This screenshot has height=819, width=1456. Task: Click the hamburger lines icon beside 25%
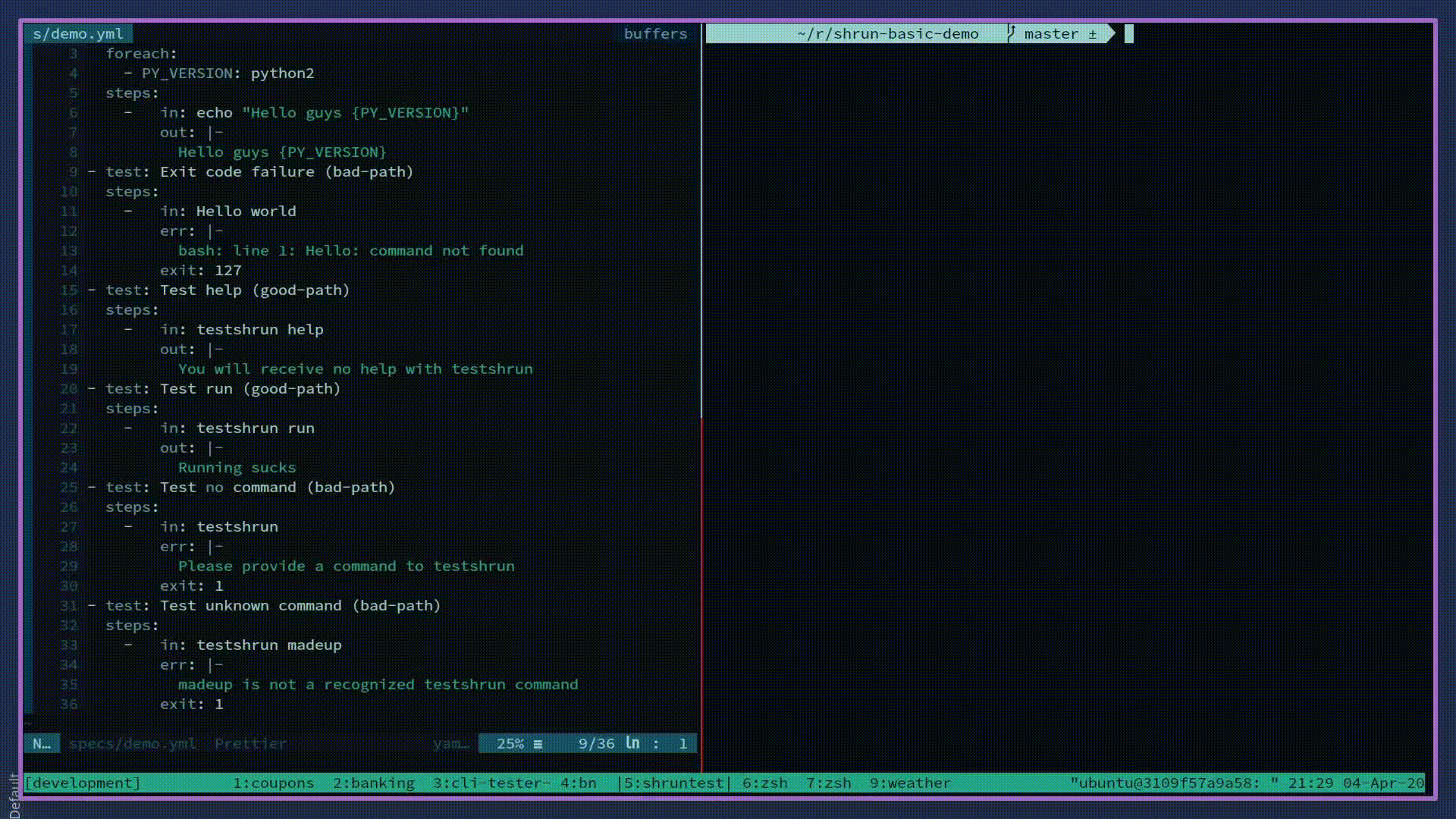coord(538,744)
